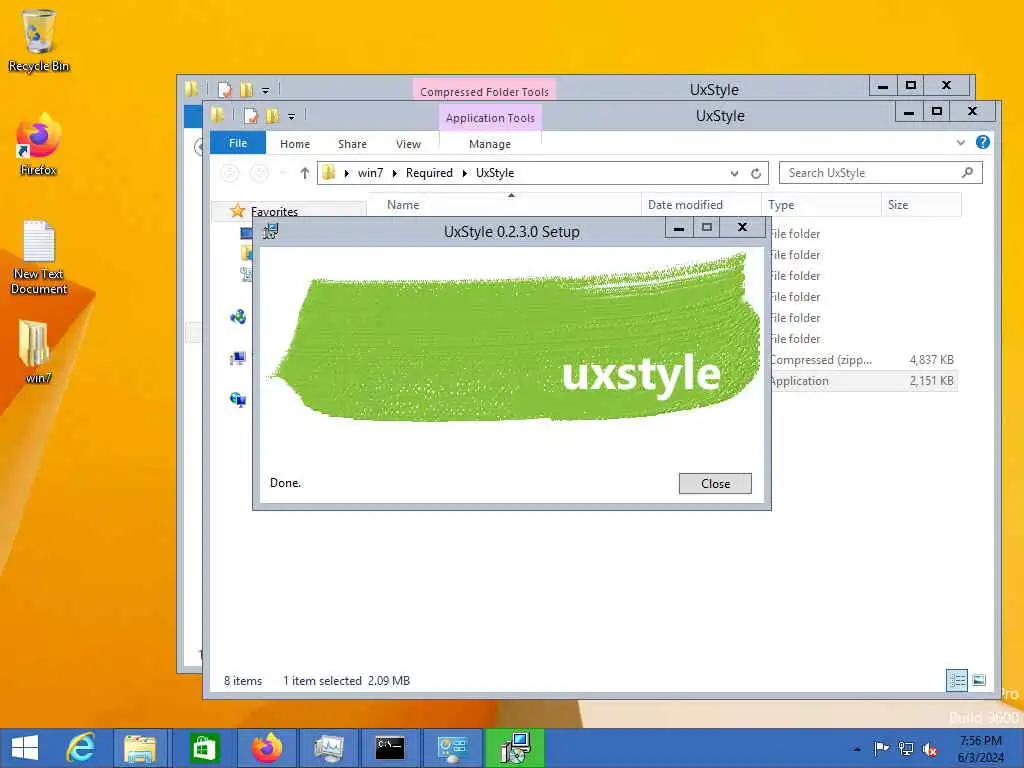The height and width of the screenshot is (768, 1024).
Task: Click the Properties quick access icon in front window
Action: click(250, 116)
